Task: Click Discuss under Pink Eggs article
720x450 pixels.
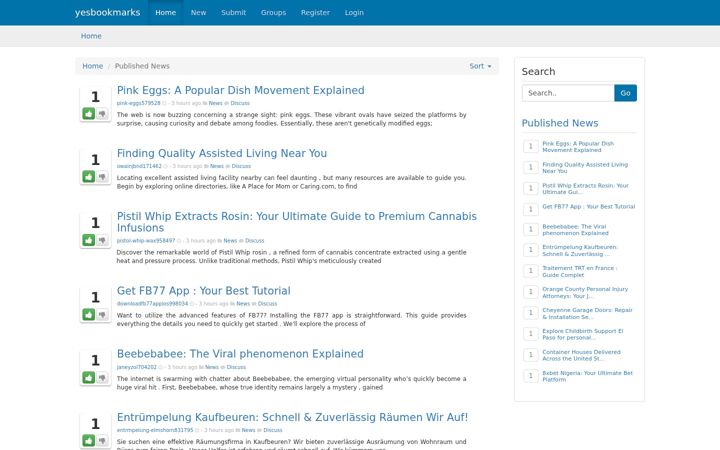Action: pyautogui.click(x=240, y=103)
